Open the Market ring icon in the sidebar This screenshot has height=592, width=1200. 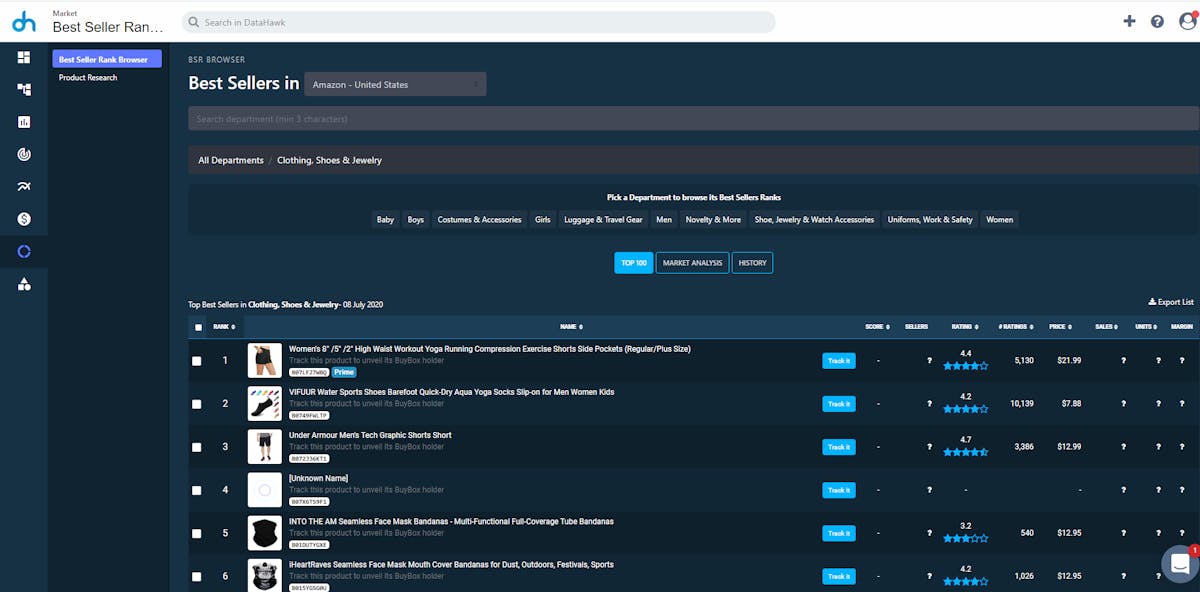[x=24, y=252]
